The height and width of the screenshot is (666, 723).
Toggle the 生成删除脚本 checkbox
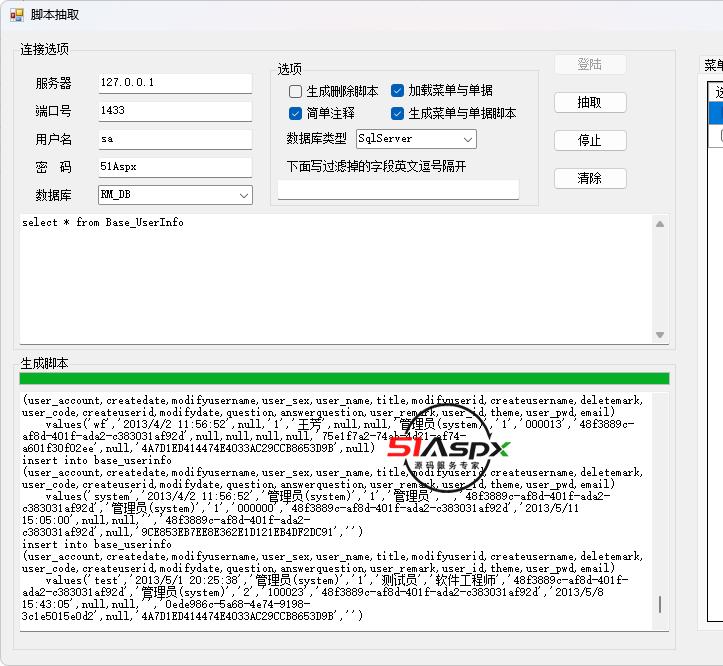[x=295, y=91]
